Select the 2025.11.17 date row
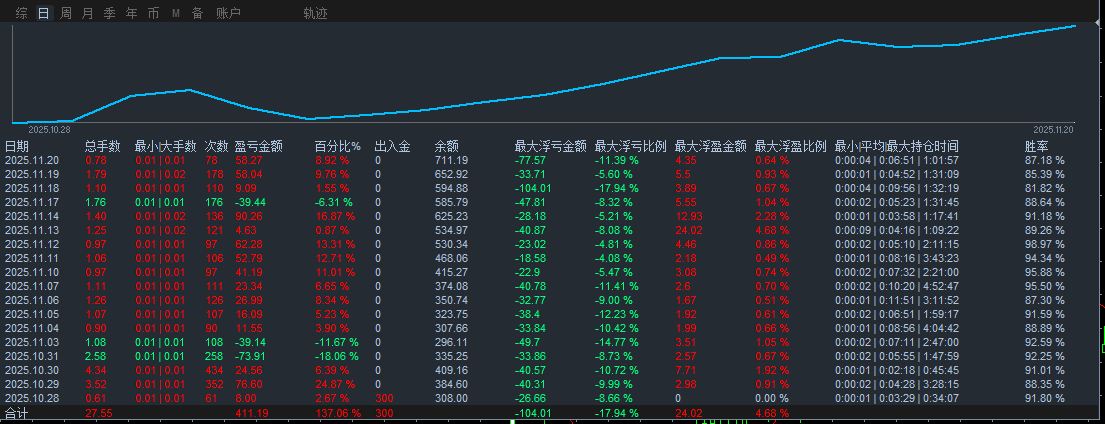 (30, 201)
